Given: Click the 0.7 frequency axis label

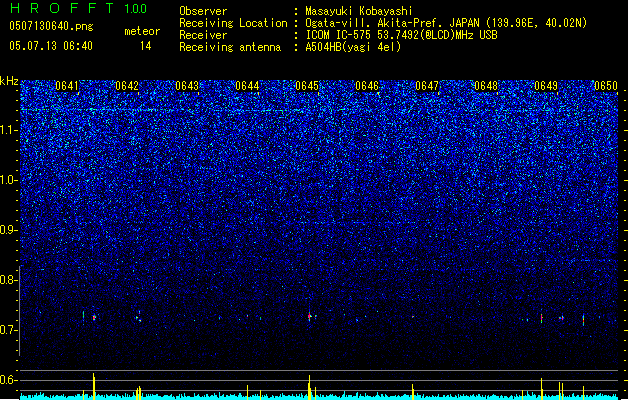Looking at the screenshot, I should (x=8, y=330).
